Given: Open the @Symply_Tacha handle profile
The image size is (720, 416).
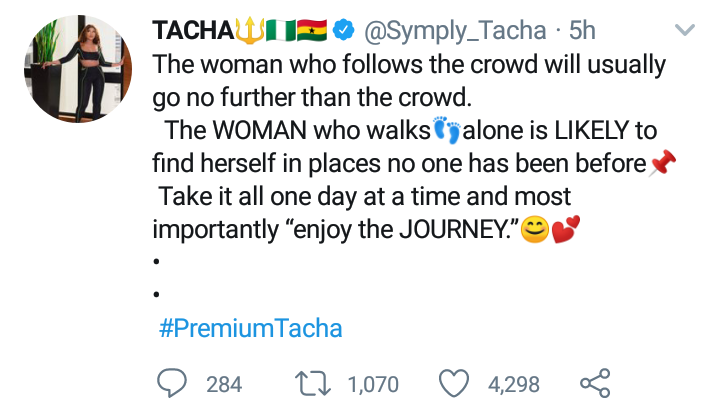Looking at the screenshot, I should [455, 31].
